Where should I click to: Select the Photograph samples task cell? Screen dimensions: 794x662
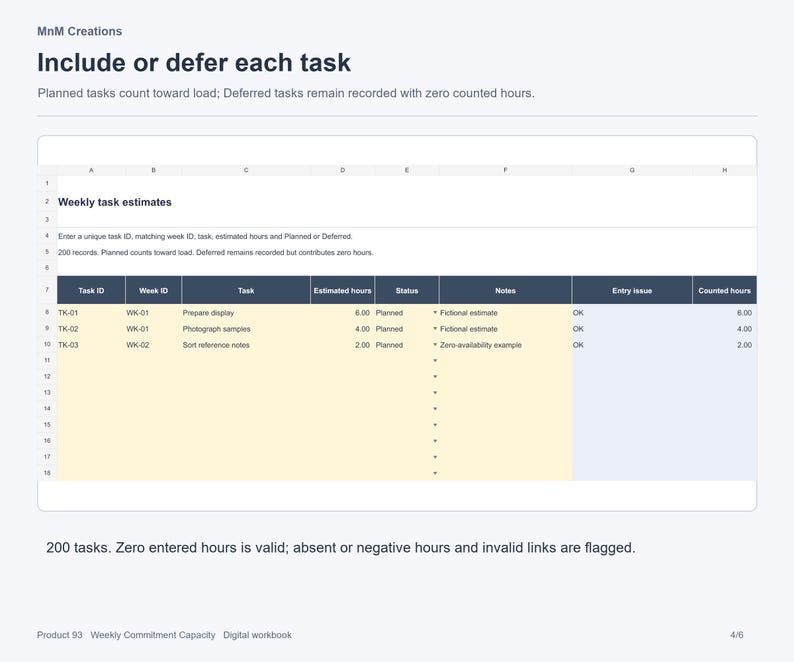pyautogui.click(x=246, y=329)
